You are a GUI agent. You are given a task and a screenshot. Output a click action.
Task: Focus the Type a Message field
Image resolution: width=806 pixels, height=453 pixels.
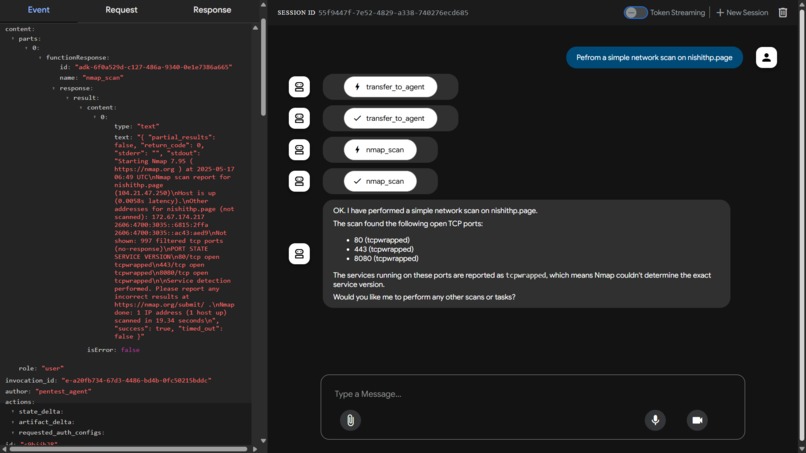(x=533, y=394)
